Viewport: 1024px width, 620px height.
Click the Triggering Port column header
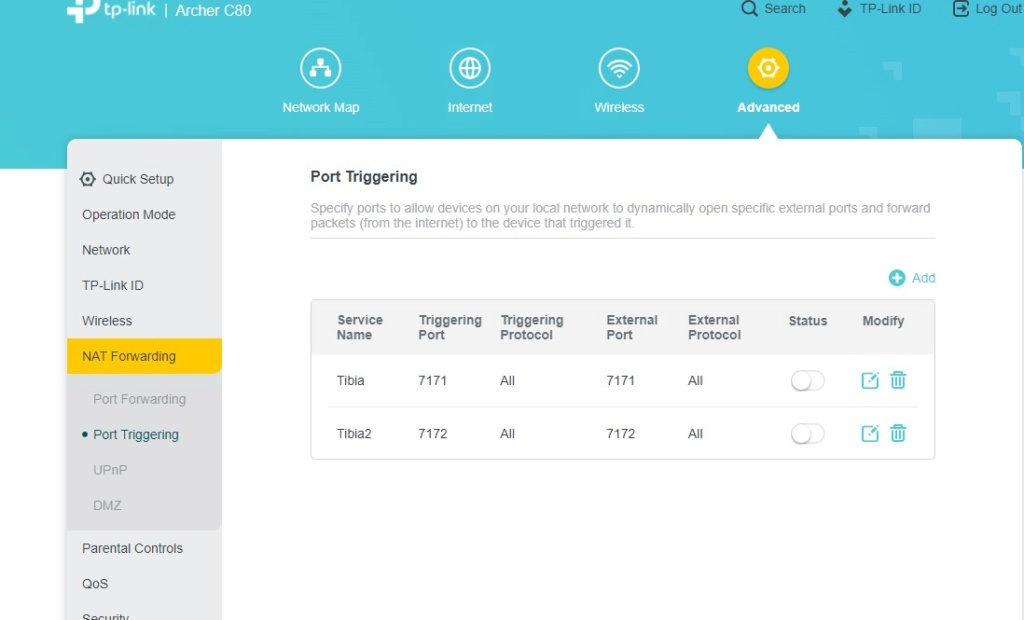[450, 327]
